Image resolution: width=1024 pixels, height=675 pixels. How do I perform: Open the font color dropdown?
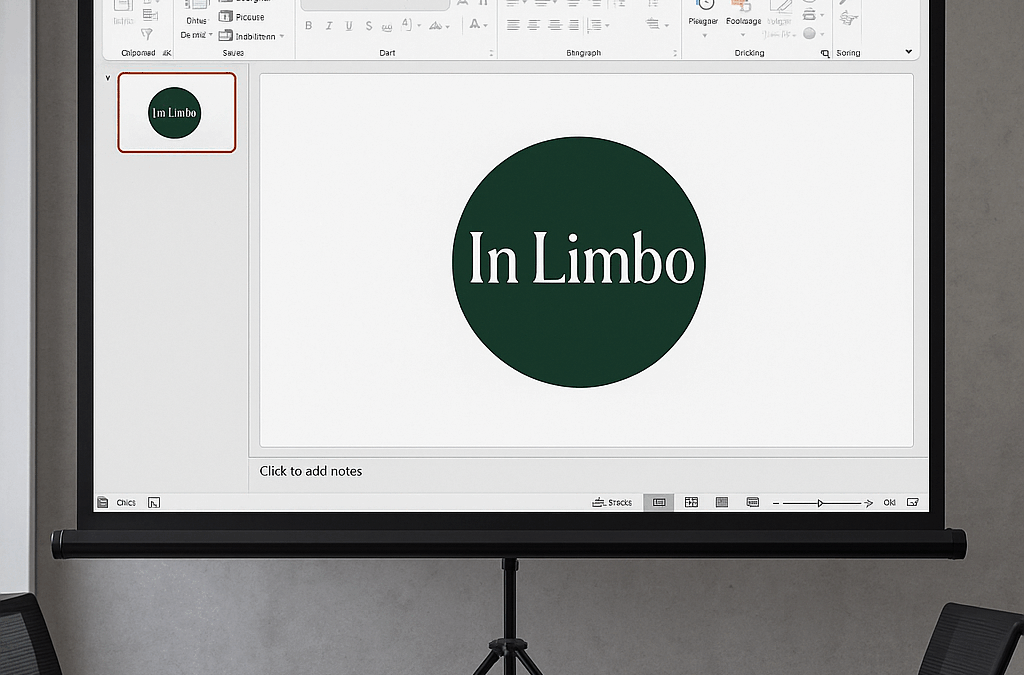pyautogui.click(x=477, y=25)
